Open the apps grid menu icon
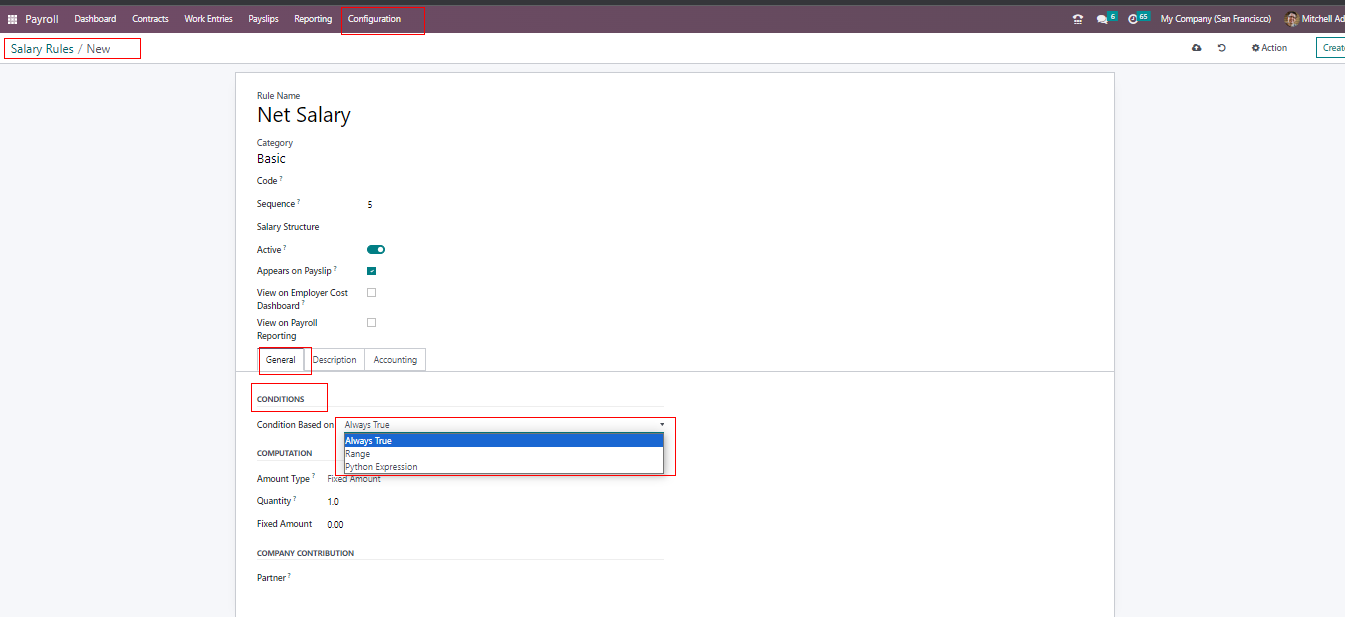The height and width of the screenshot is (617, 1345). click(12, 19)
